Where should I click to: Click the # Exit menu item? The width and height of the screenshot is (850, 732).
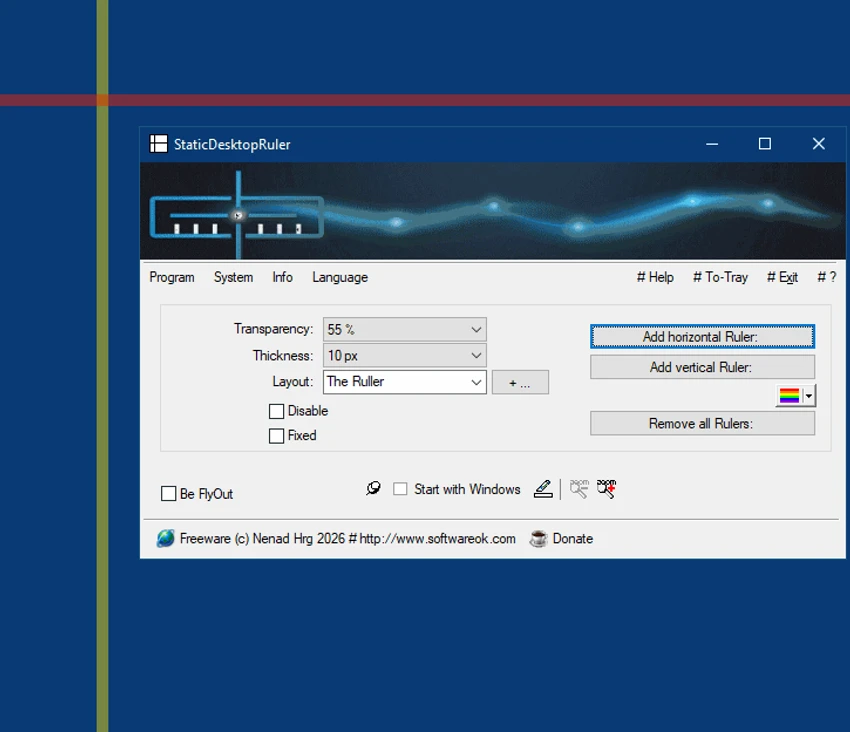point(782,277)
